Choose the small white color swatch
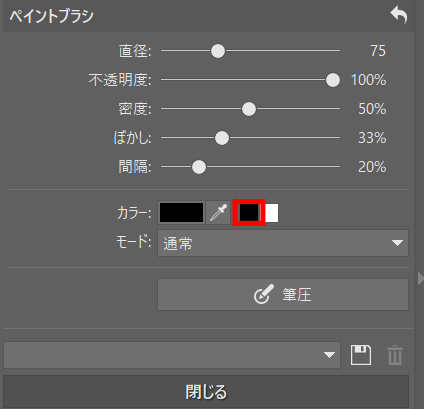Image resolution: width=424 pixels, height=409 pixels. 272,213
